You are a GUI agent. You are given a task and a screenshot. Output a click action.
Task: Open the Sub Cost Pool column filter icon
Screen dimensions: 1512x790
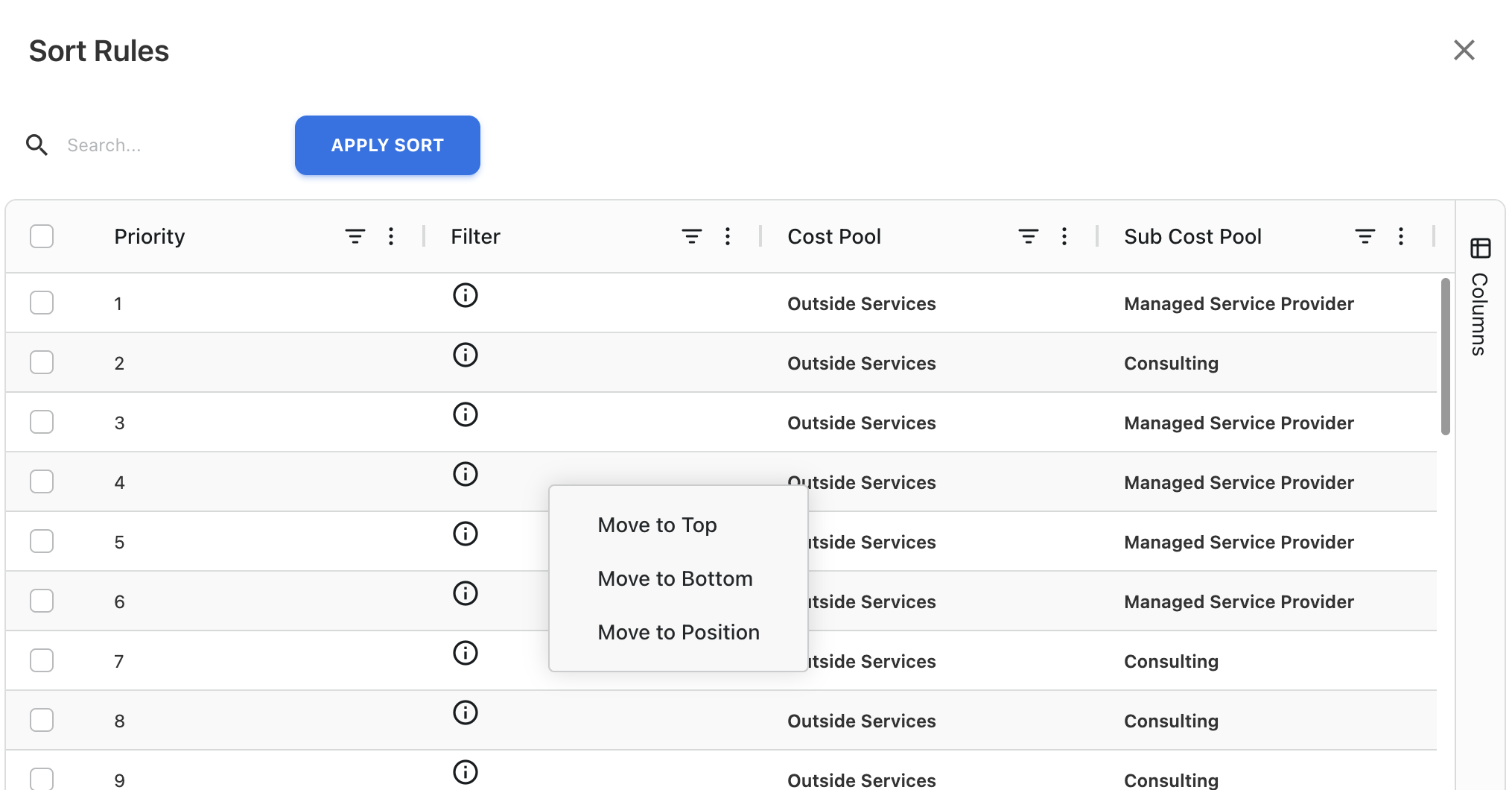tap(1365, 236)
